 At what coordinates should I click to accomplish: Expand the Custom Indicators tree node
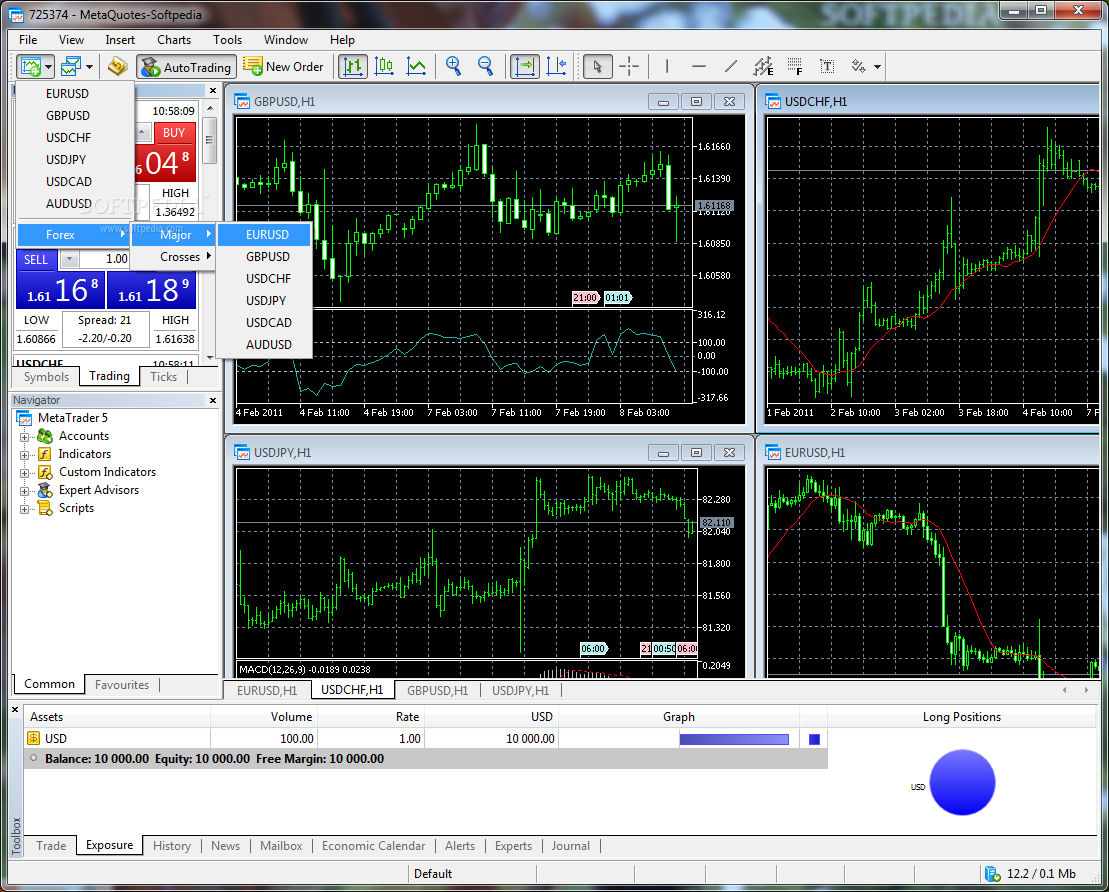coord(24,473)
